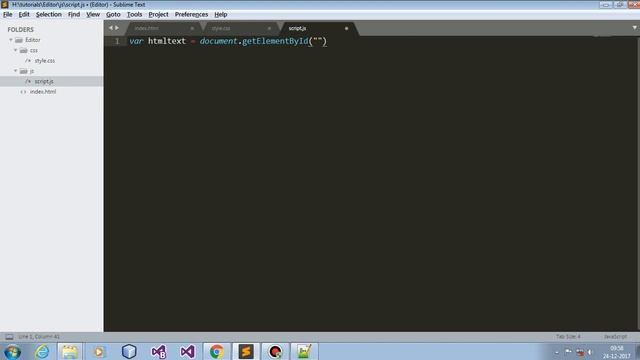Open Google Chrome from taskbar
Image resolution: width=640 pixels, height=360 pixels.
pyautogui.click(x=217, y=352)
